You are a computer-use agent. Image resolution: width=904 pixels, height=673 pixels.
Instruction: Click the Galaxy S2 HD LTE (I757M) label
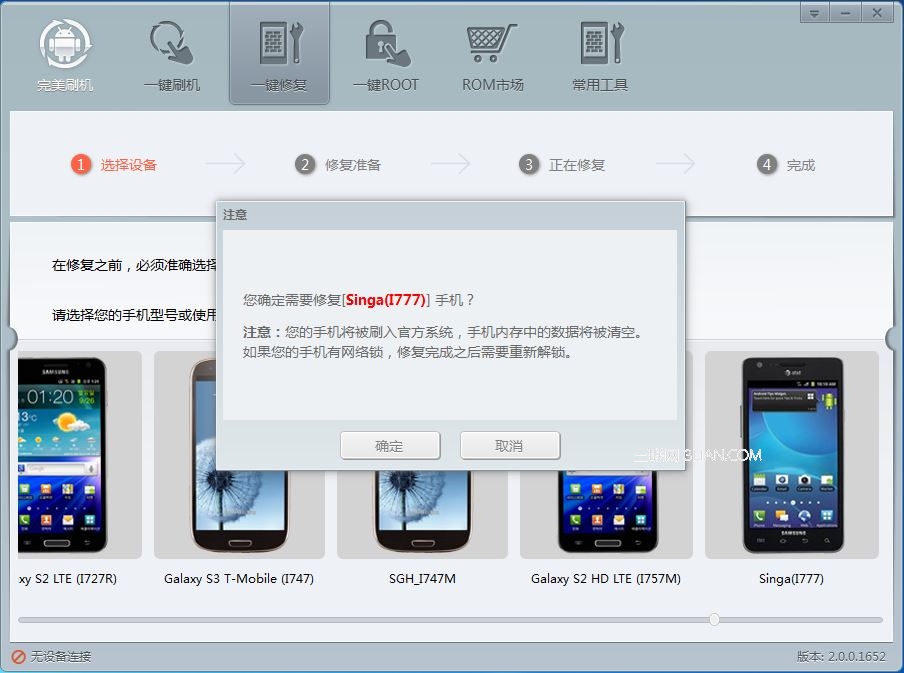click(606, 579)
